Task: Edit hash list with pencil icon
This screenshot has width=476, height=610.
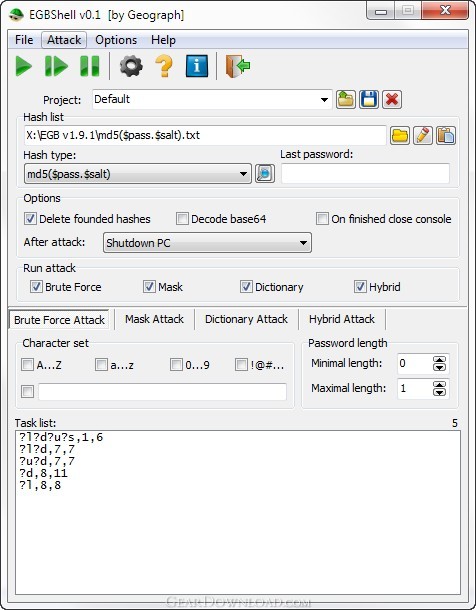Action: click(x=423, y=136)
